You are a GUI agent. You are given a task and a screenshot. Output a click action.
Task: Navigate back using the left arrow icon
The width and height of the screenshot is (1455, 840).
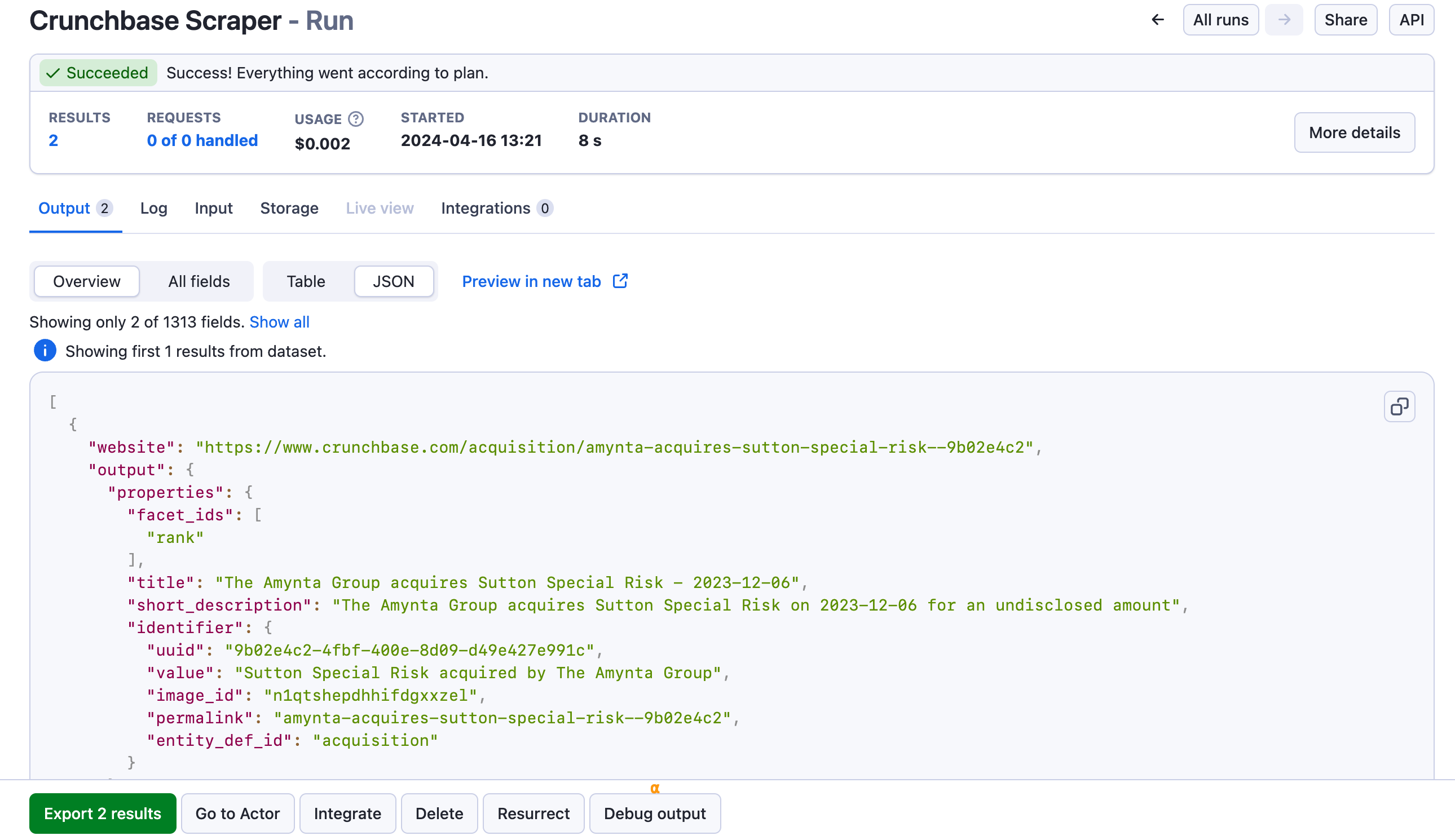[1157, 19]
